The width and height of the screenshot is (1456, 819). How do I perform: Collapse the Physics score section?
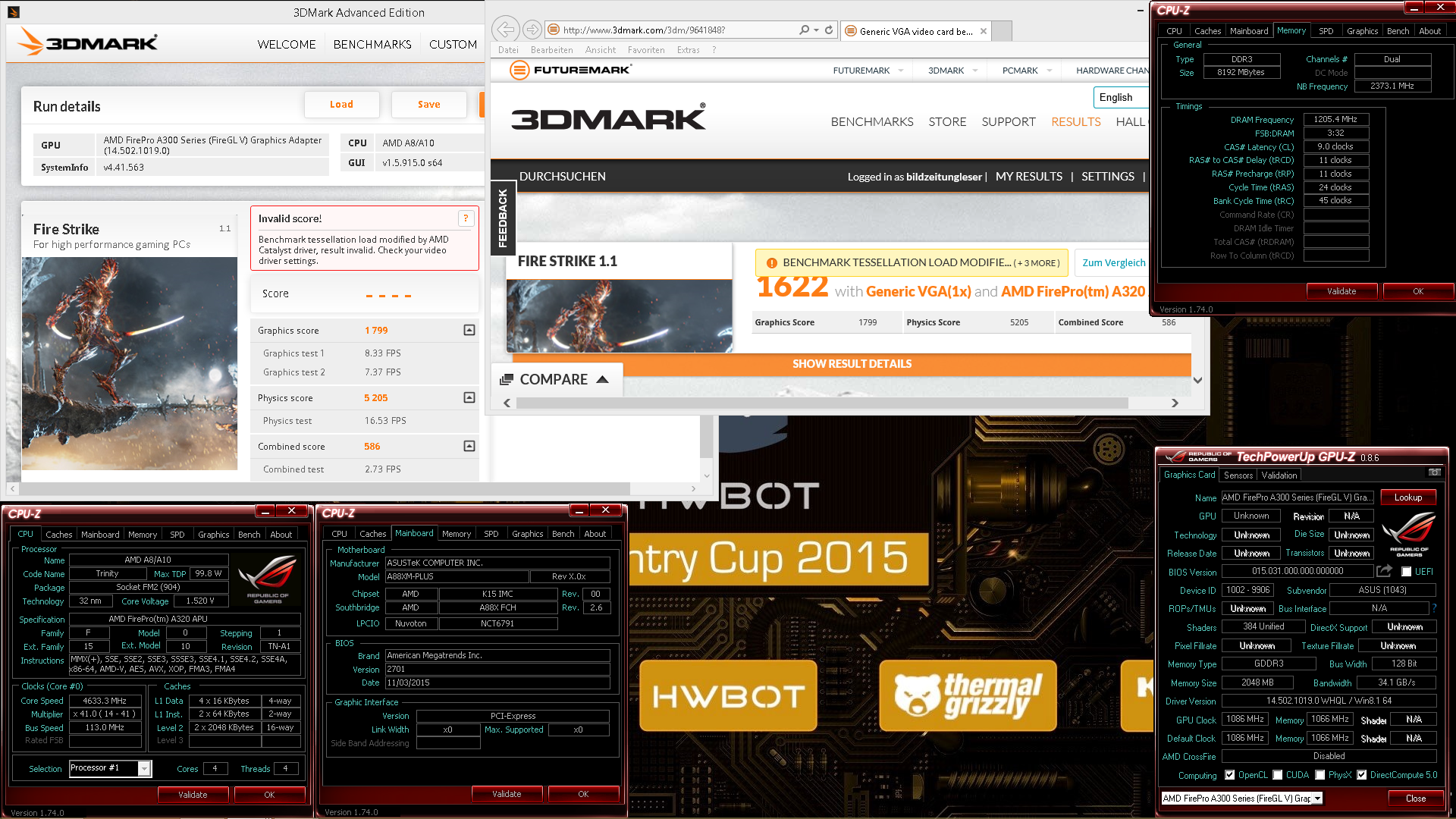[469, 397]
